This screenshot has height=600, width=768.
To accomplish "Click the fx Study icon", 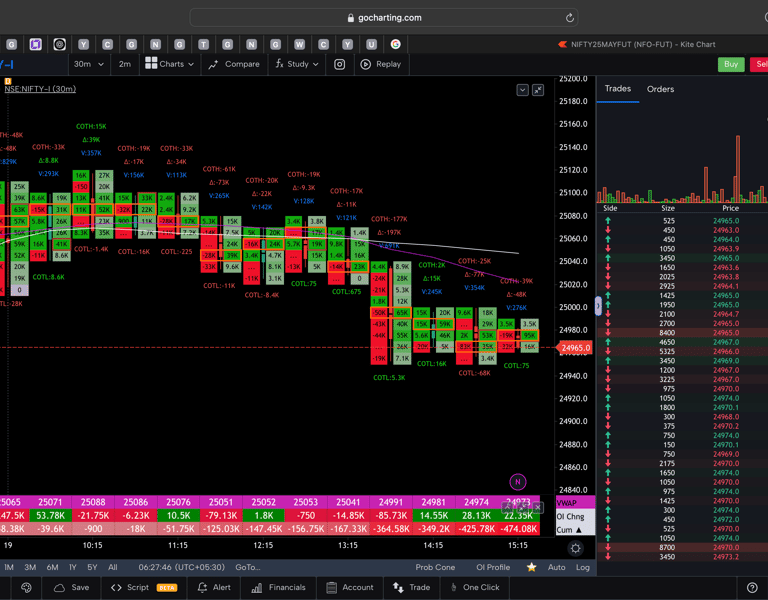I will coord(279,64).
